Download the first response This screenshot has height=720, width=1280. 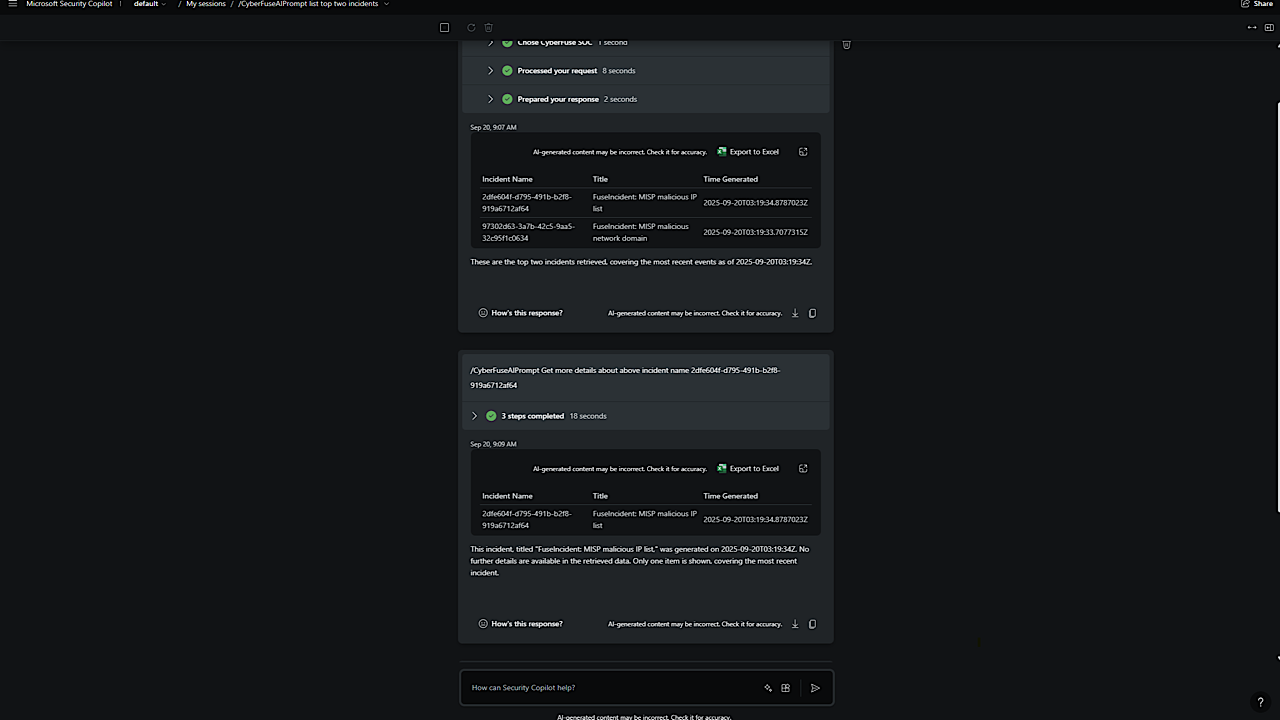pos(795,313)
